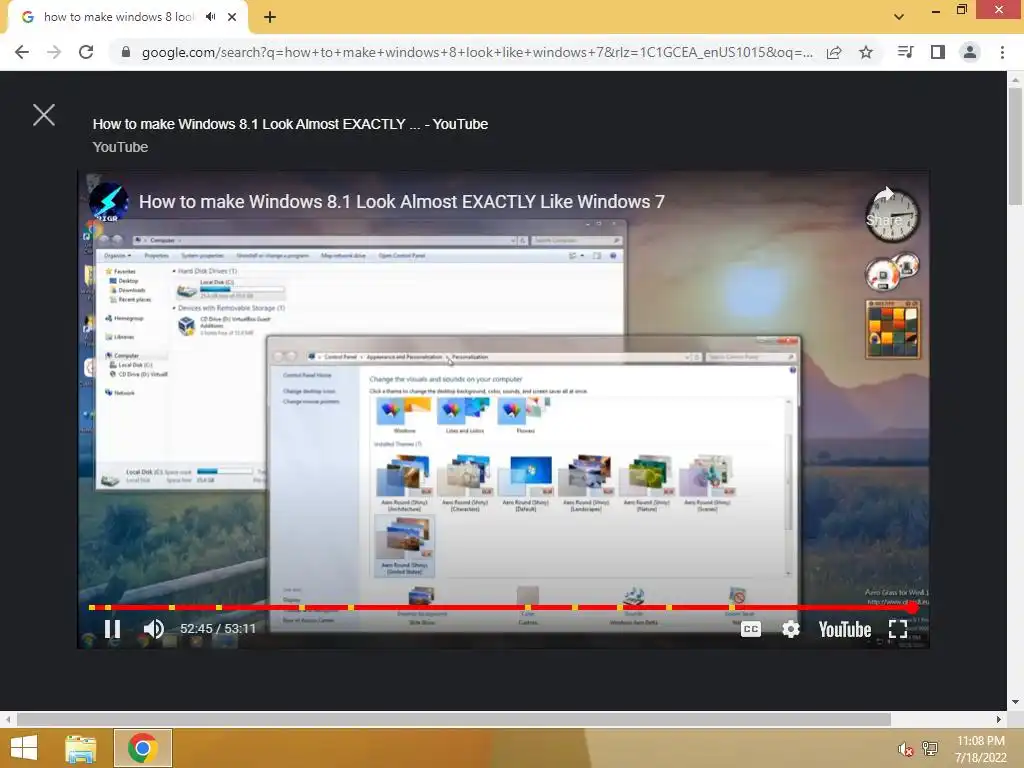Open the tab search chevron
This screenshot has height=768, width=1024.
pyautogui.click(x=899, y=17)
